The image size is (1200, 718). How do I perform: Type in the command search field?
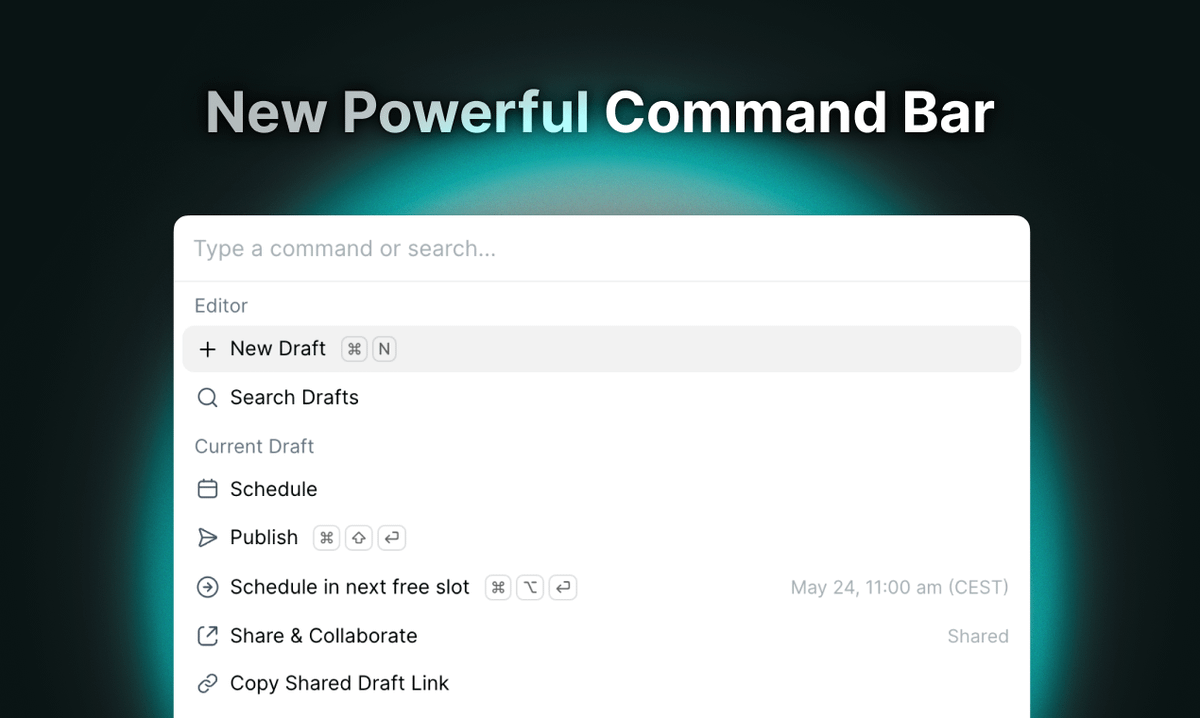coord(600,249)
